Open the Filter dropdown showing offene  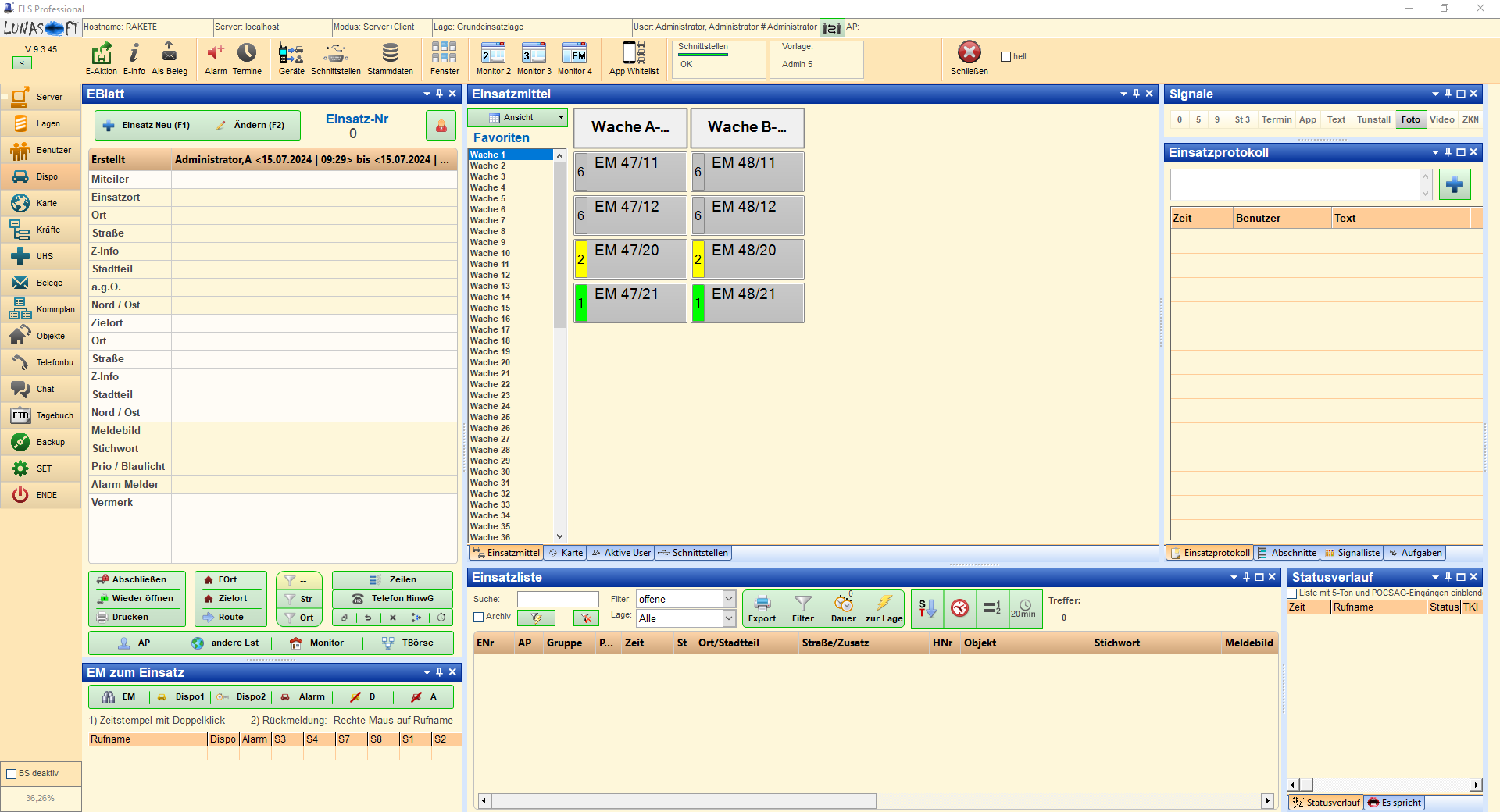tap(728, 599)
